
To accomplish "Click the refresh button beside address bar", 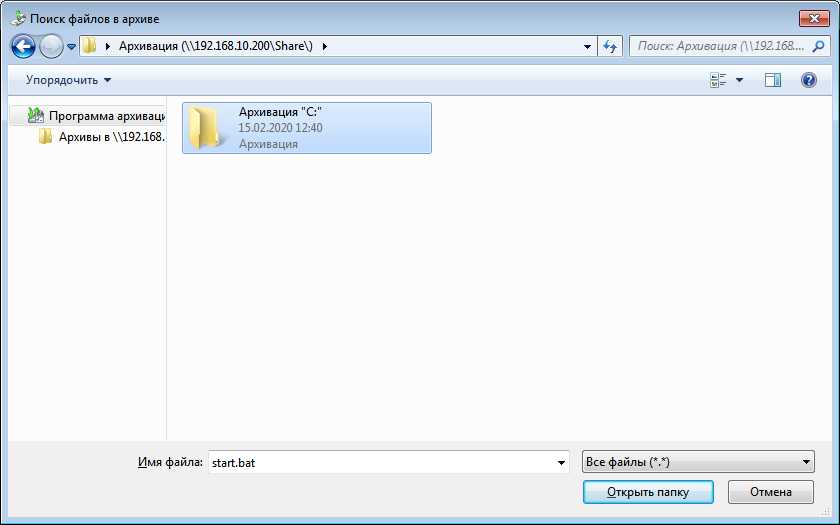I will point(611,46).
